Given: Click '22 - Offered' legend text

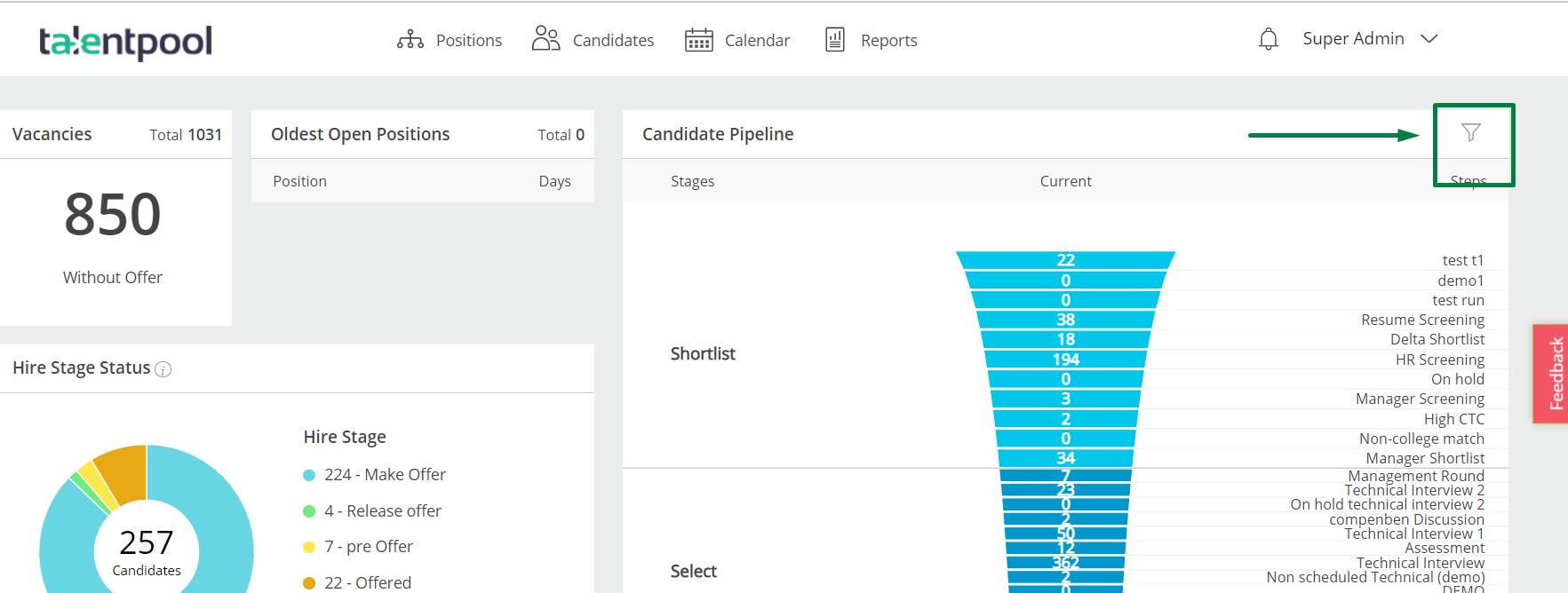Looking at the screenshot, I should 368,583.
